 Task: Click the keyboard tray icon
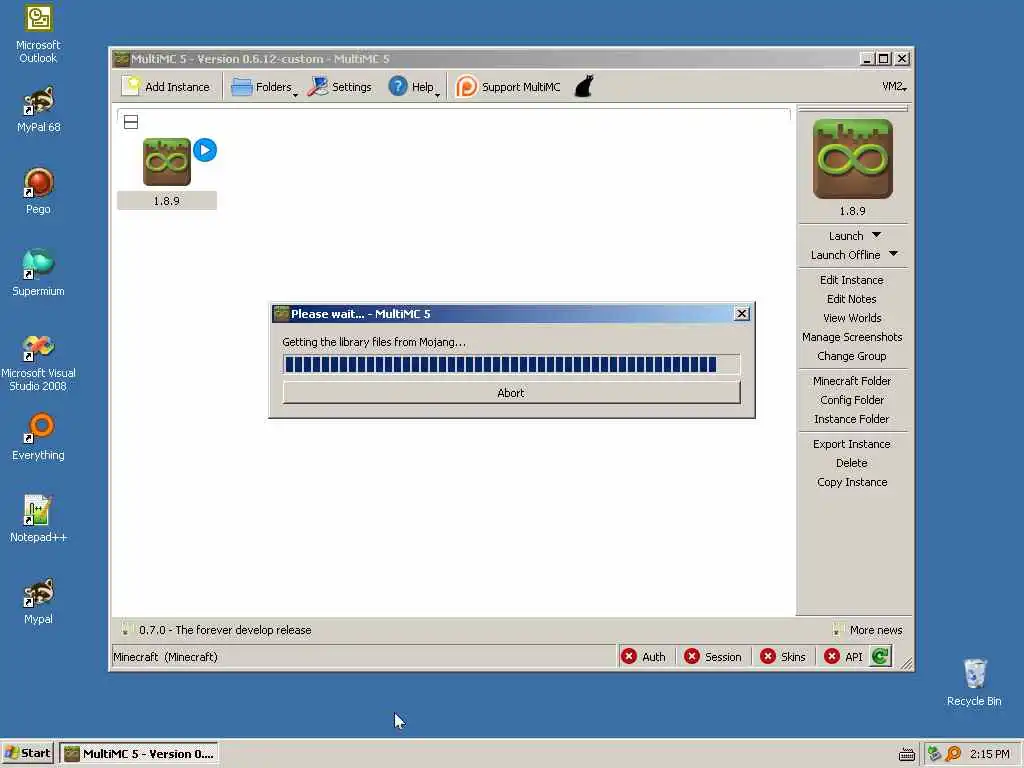pyautogui.click(x=906, y=754)
